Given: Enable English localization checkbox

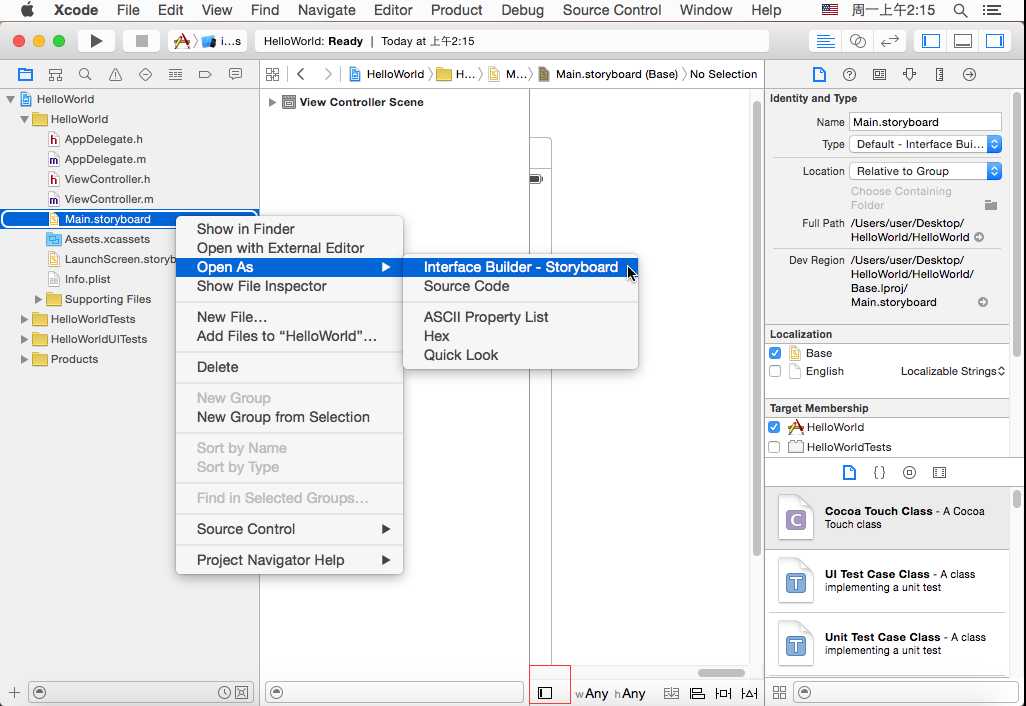Looking at the screenshot, I should [775, 371].
